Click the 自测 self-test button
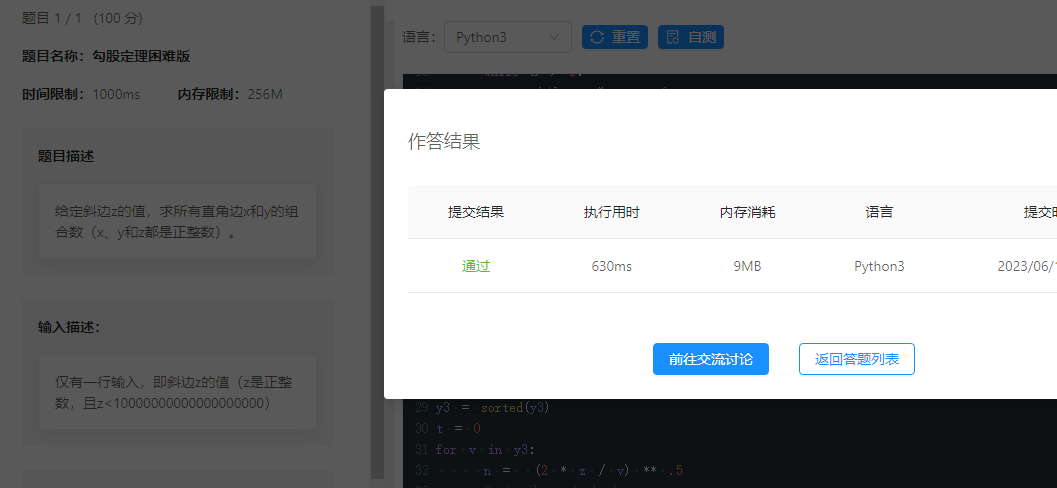Screen dimensions: 1057x488 click(691, 37)
